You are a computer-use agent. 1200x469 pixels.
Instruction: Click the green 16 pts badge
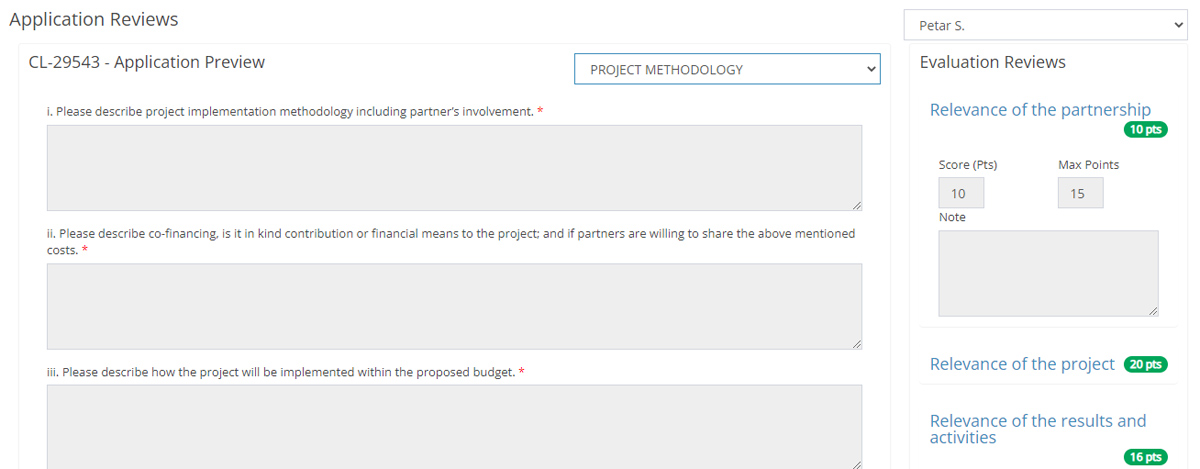tap(1145, 457)
